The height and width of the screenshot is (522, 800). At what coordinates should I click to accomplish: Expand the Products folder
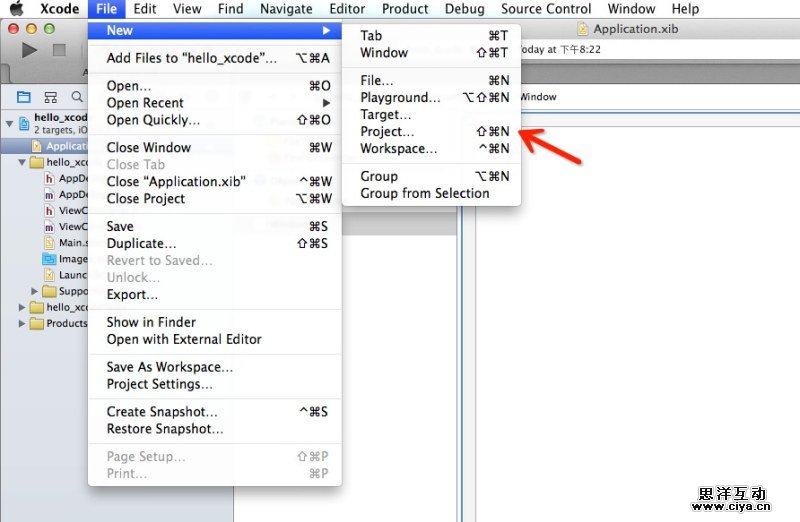[22, 324]
